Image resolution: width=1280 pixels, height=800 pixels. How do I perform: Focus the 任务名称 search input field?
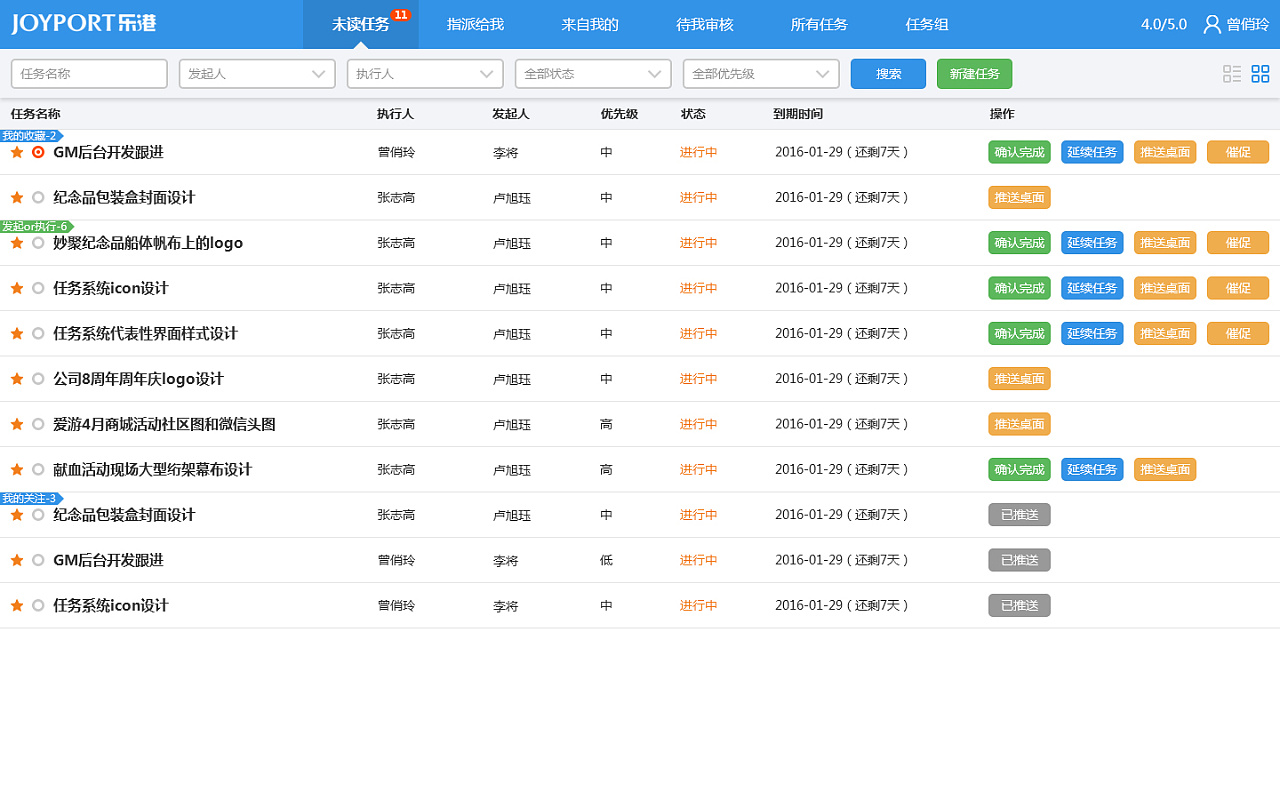point(89,74)
